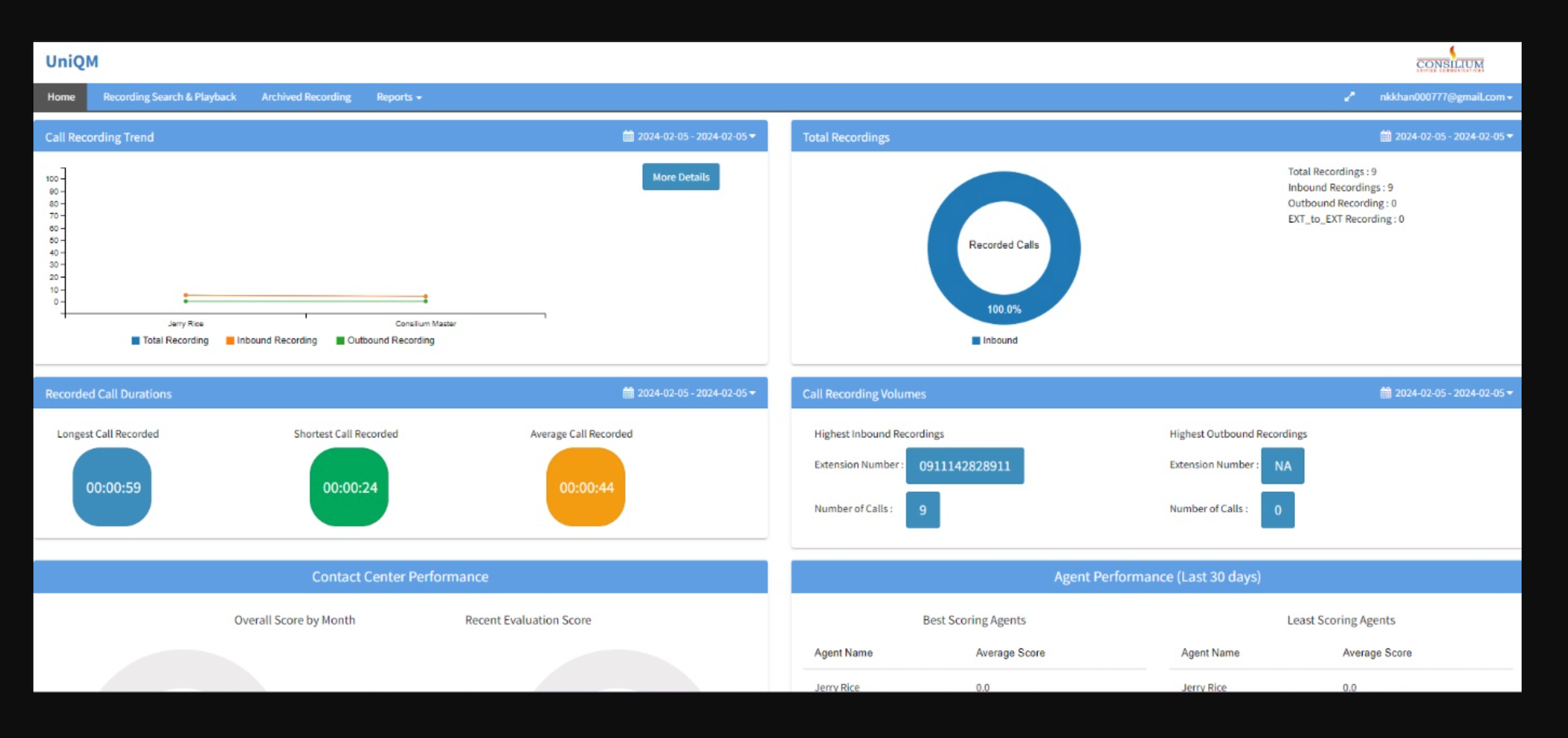Click calendar icon in Total Recordings header
The image size is (1568, 738).
1385,136
